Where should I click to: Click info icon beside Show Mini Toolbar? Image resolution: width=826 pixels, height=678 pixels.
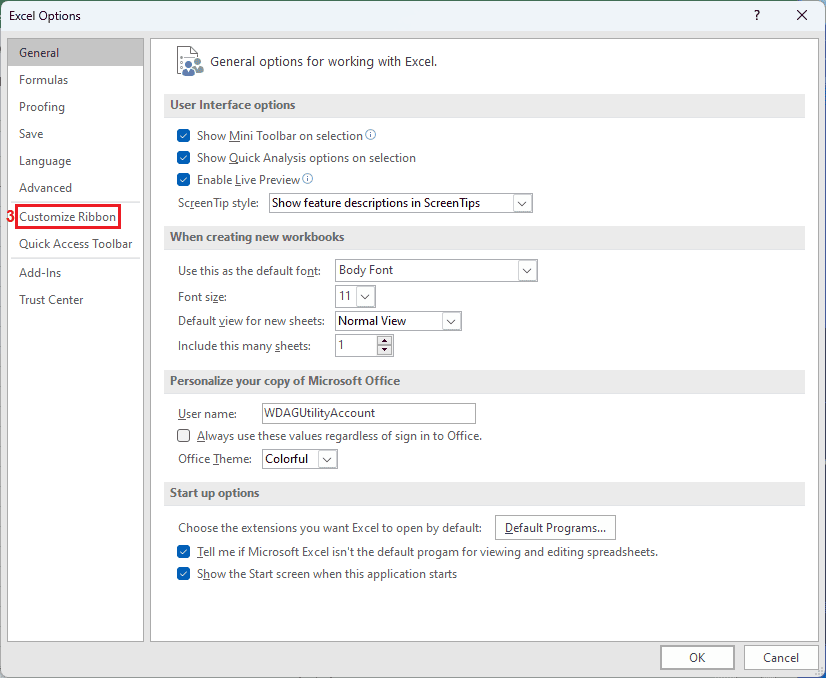[x=371, y=135]
